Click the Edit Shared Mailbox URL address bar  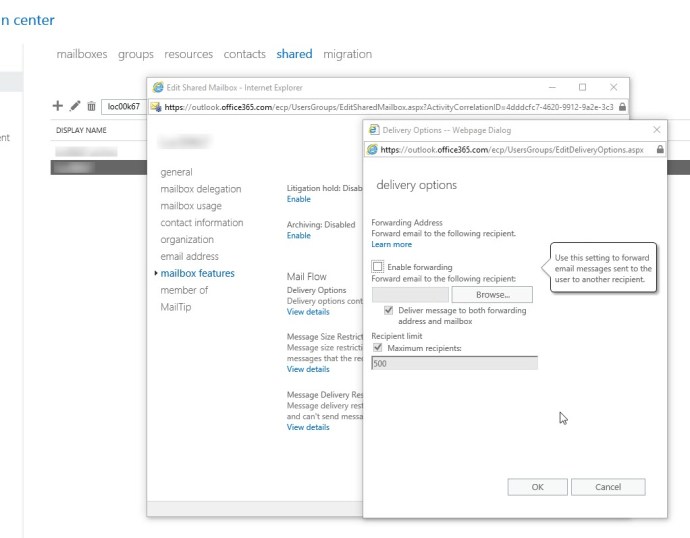pos(388,107)
